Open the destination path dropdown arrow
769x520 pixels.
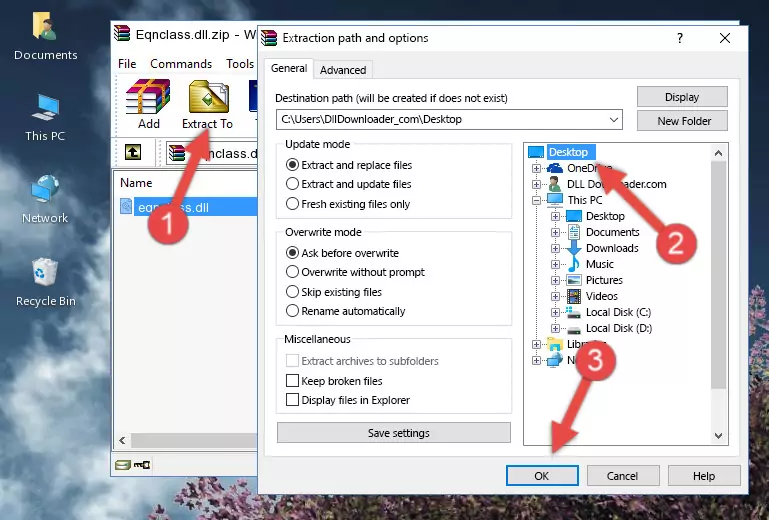(x=614, y=120)
